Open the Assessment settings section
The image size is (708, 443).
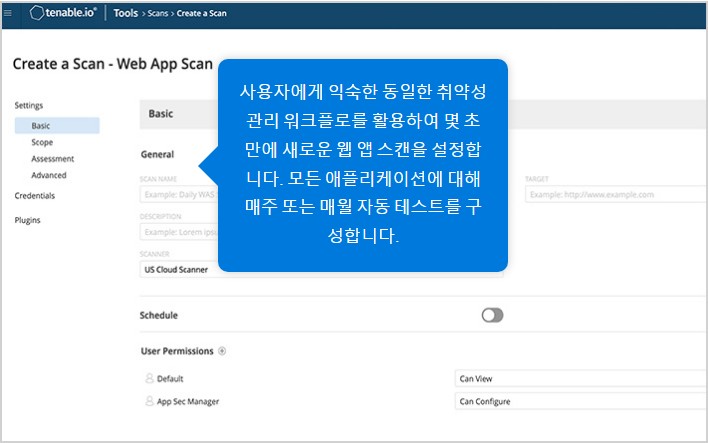click(x=52, y=159)
